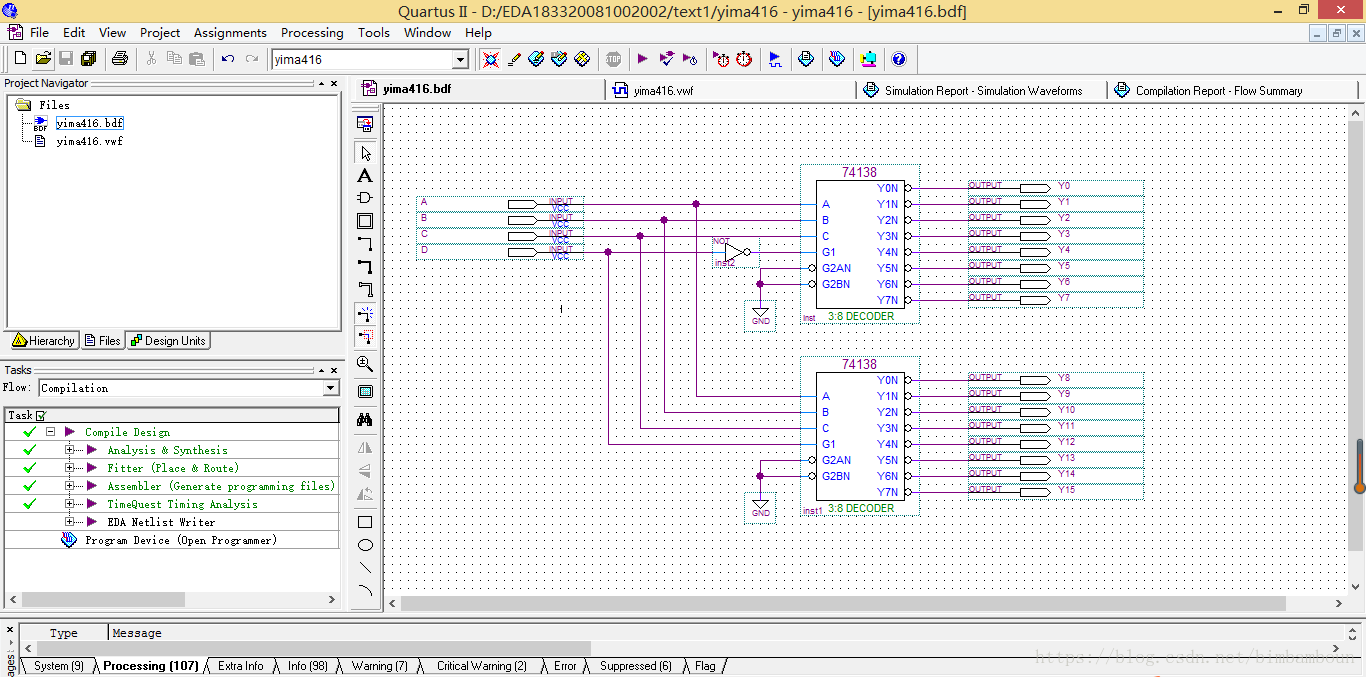Select the Line drawing tool
Image resolution: width=1366 pixels, height=677 pixels.
tap(365, 567)
